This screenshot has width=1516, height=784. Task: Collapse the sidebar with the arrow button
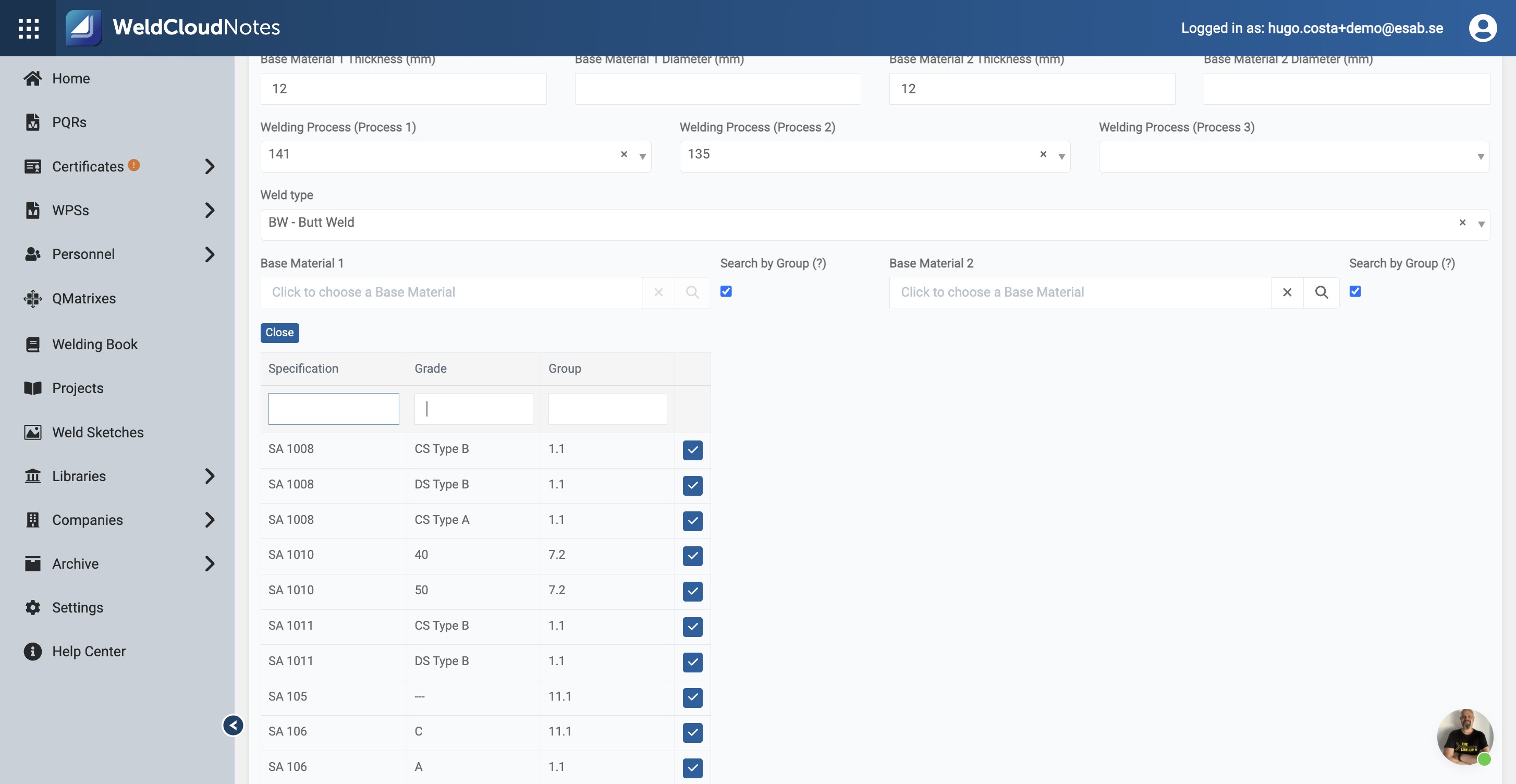click(233, 725)
